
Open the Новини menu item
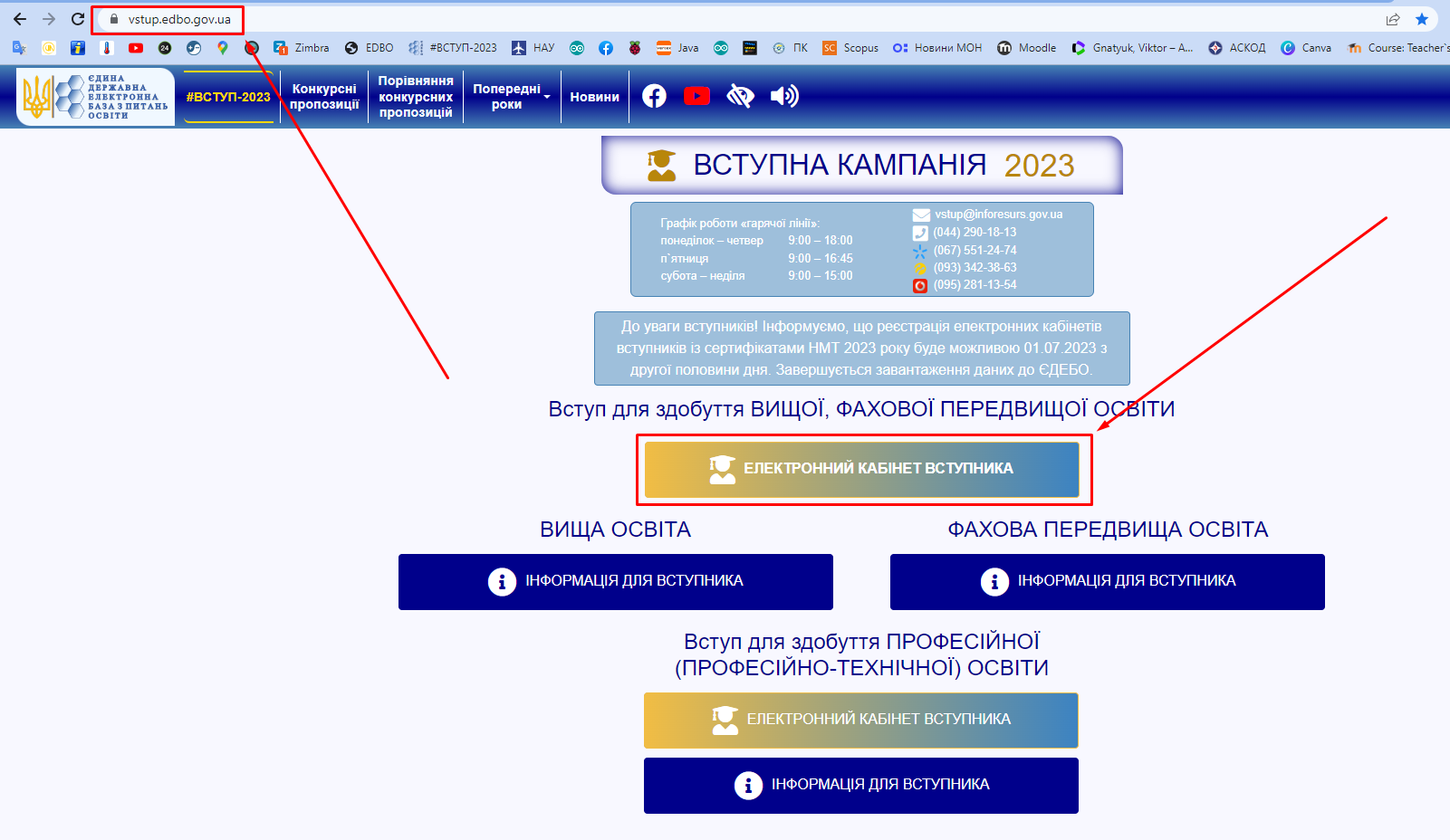click(594, 97)
